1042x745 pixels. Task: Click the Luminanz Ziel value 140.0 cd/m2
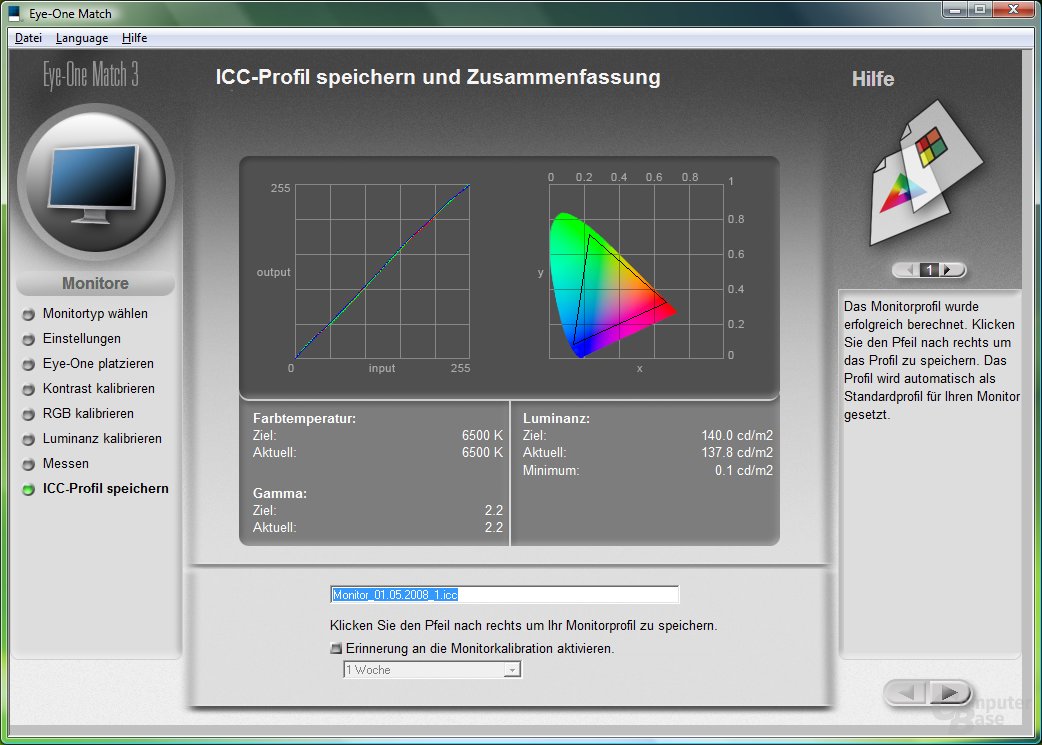pos(737,435)
